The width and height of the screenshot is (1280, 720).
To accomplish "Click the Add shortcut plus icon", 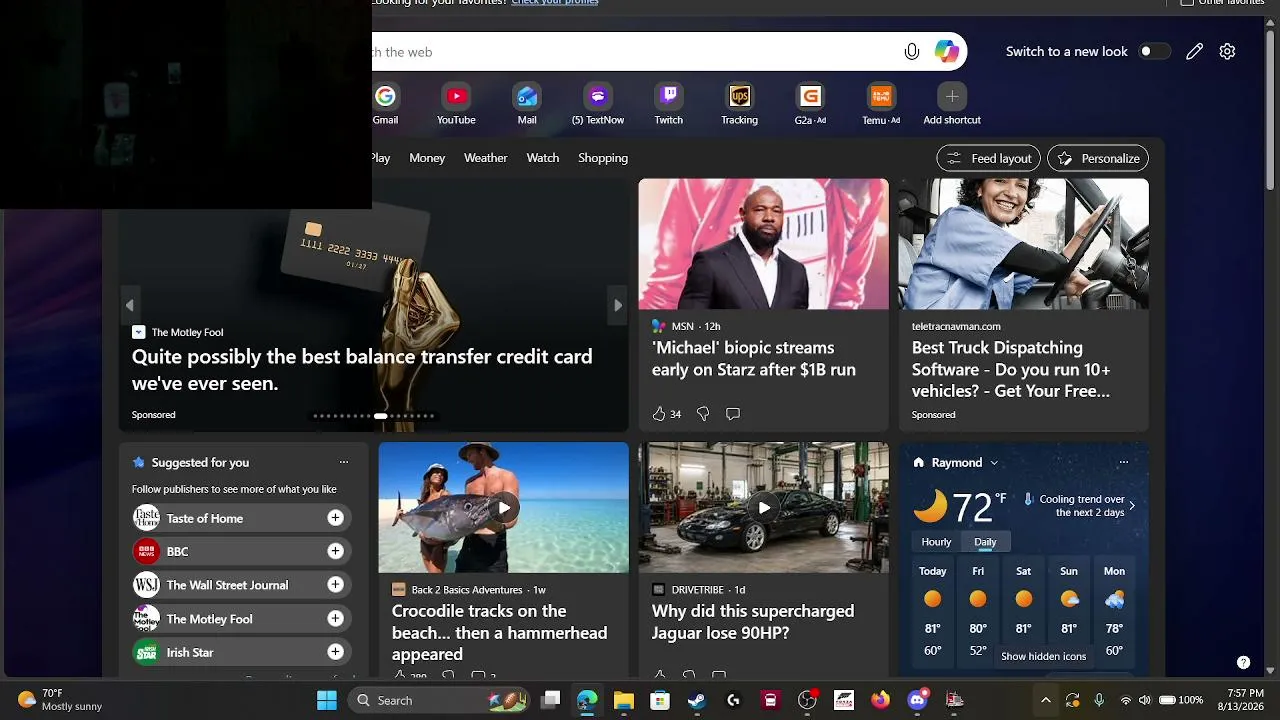I will click(x=952, y=96).
